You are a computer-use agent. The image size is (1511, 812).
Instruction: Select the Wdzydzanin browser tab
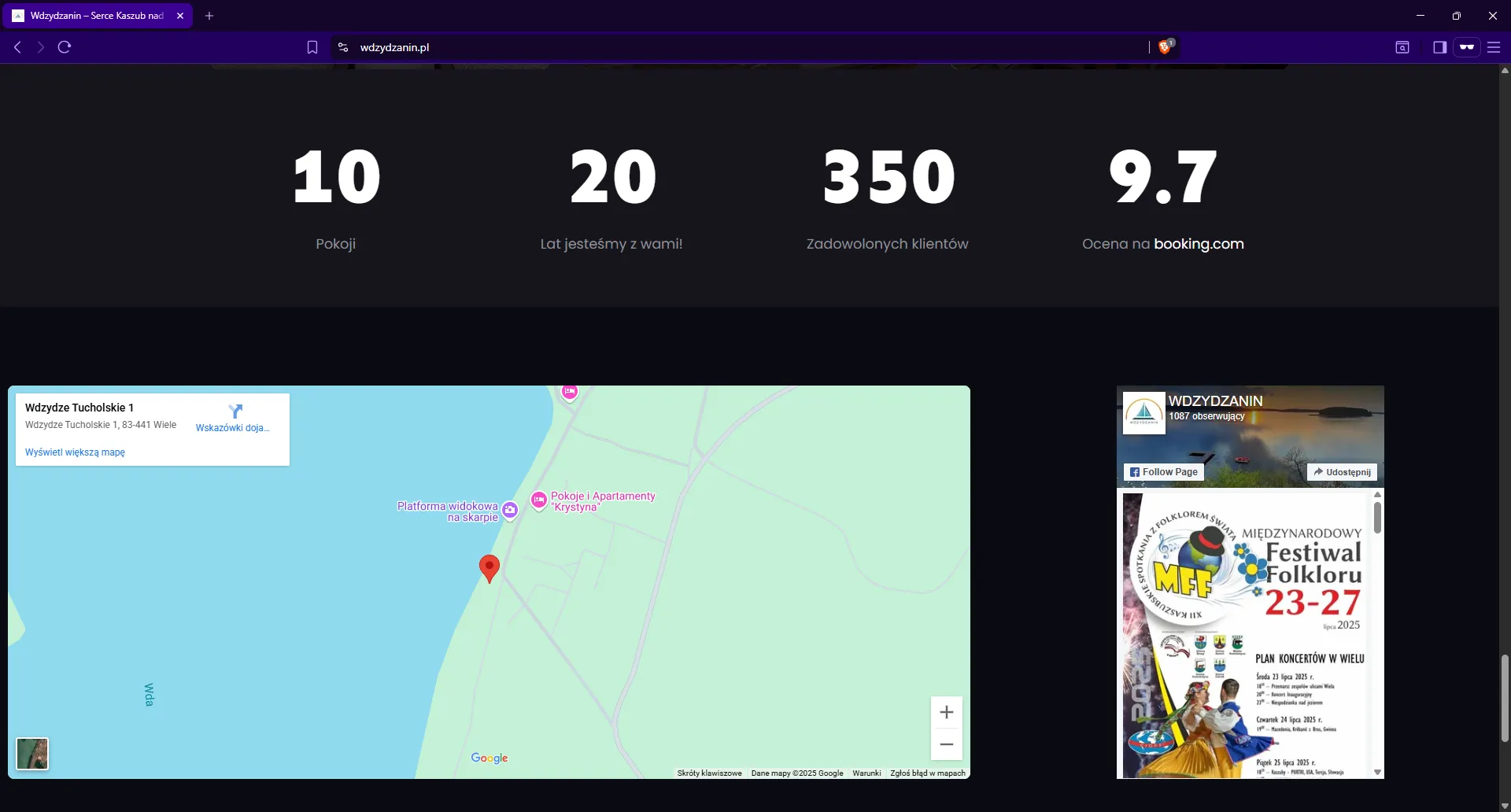click(94, 15)
